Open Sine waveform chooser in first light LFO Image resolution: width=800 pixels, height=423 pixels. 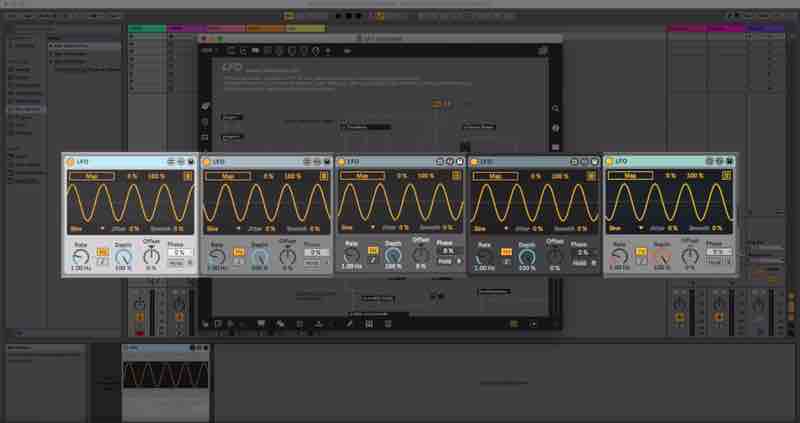click(87, 229)
